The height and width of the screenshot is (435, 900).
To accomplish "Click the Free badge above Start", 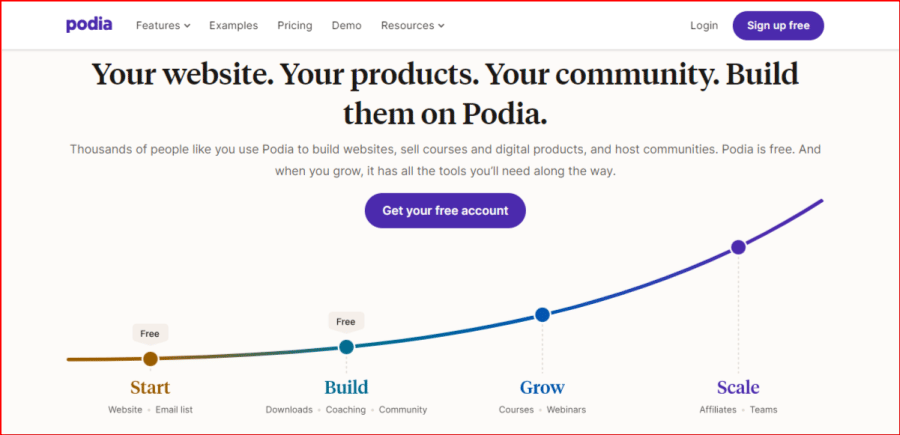I will (x=150, y=334).
